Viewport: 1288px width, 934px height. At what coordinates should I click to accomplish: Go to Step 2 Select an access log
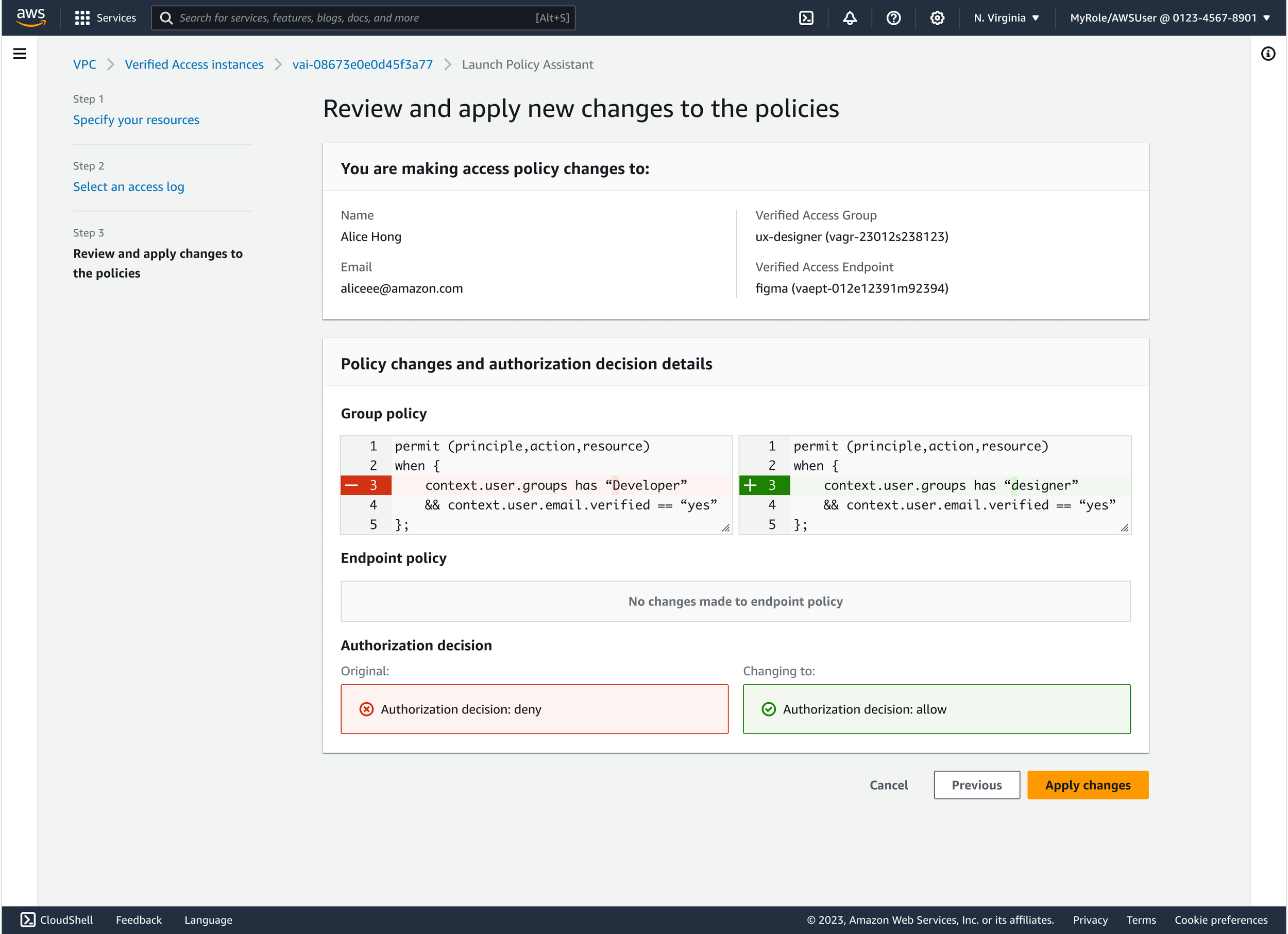click(128, 187)
